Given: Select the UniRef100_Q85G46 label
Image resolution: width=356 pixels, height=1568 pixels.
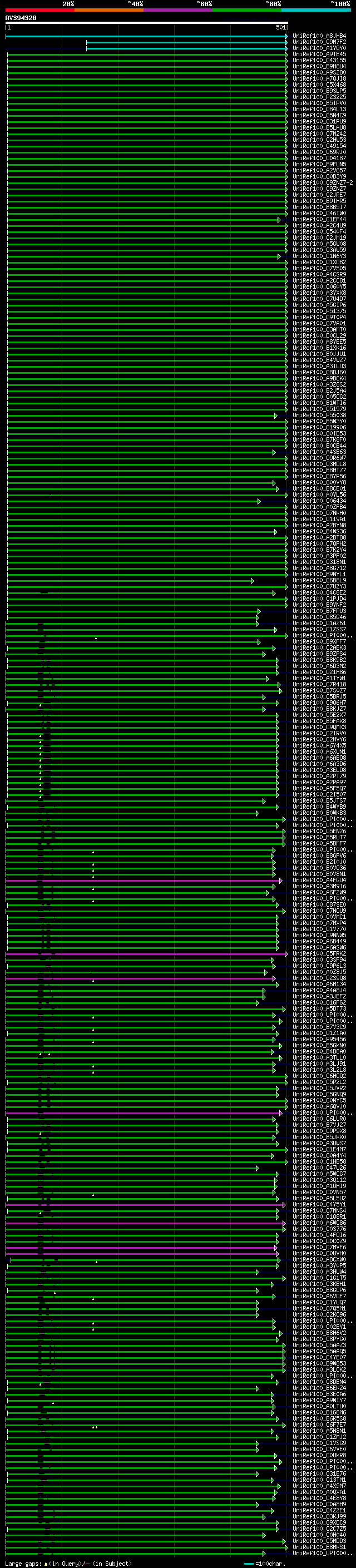Looking at the screenshot, I should tap(319, 617).
